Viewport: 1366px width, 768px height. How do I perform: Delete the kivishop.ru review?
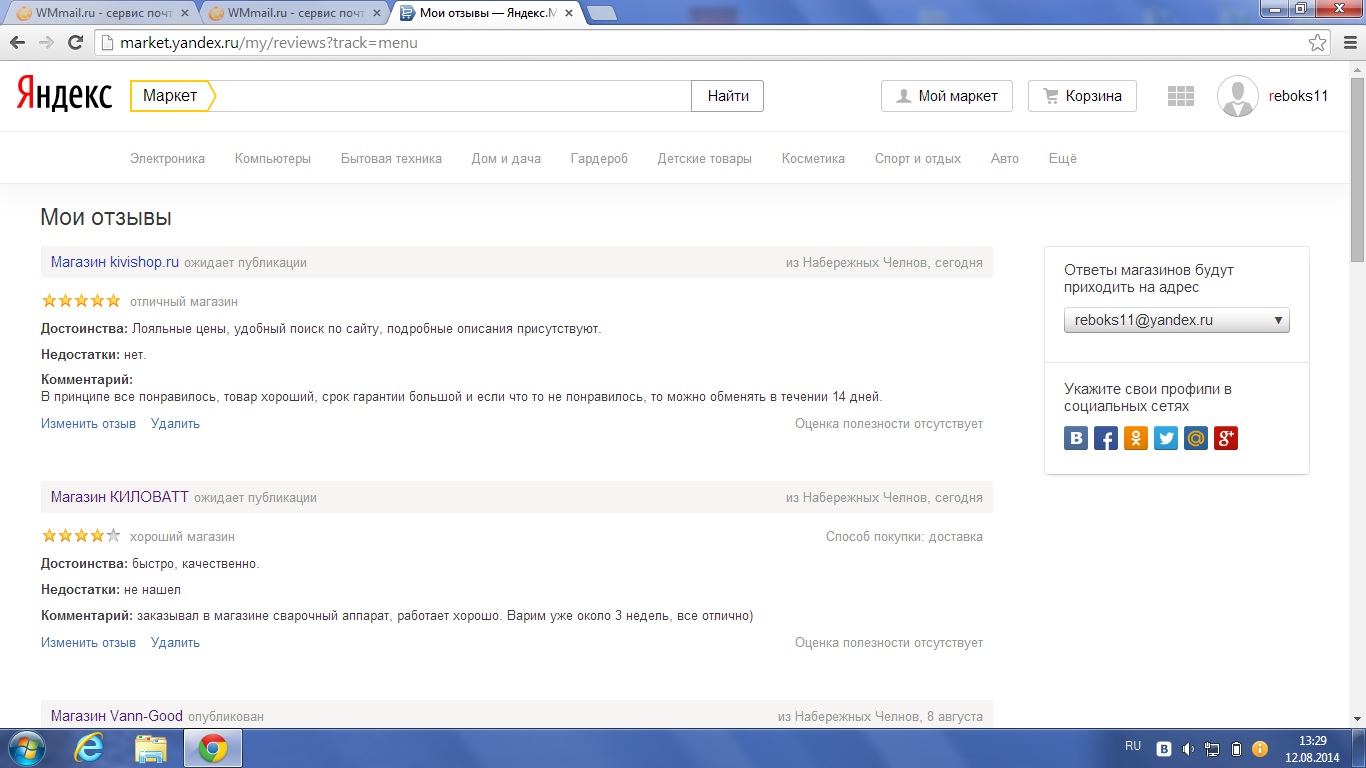[x=175, y=424]
